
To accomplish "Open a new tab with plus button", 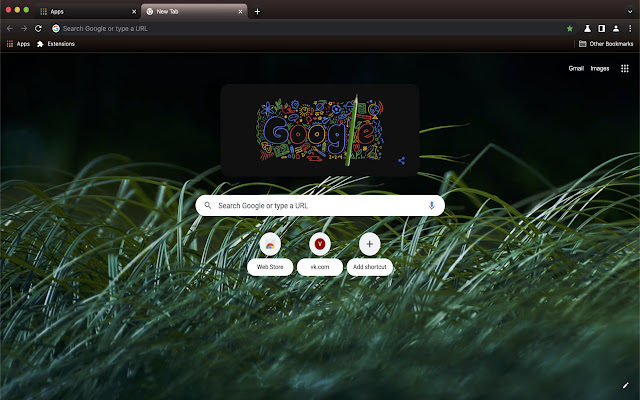I will tap(257, 11).
